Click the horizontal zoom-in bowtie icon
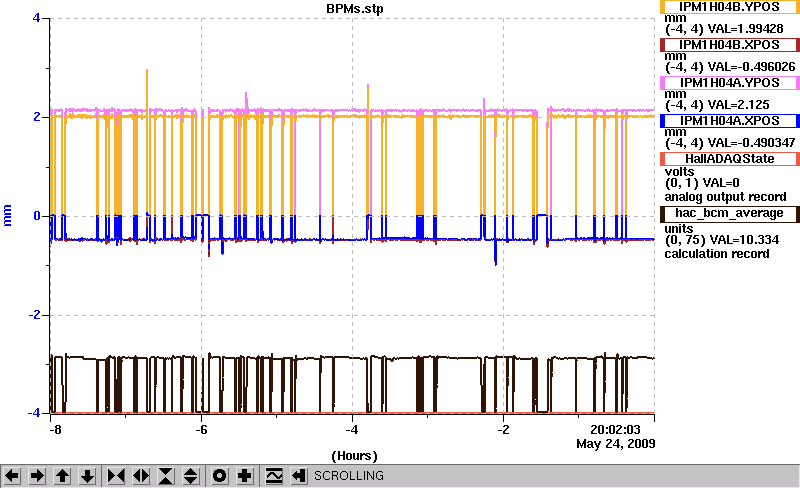The width and height of the screenshot is (800, 488). (x=116, y=476)
